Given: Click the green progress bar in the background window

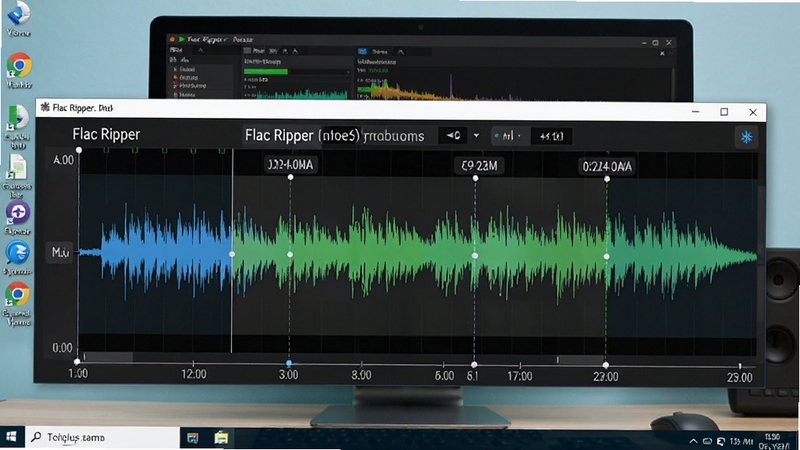Looking at the screenshot, I should [x=265, y=71].
